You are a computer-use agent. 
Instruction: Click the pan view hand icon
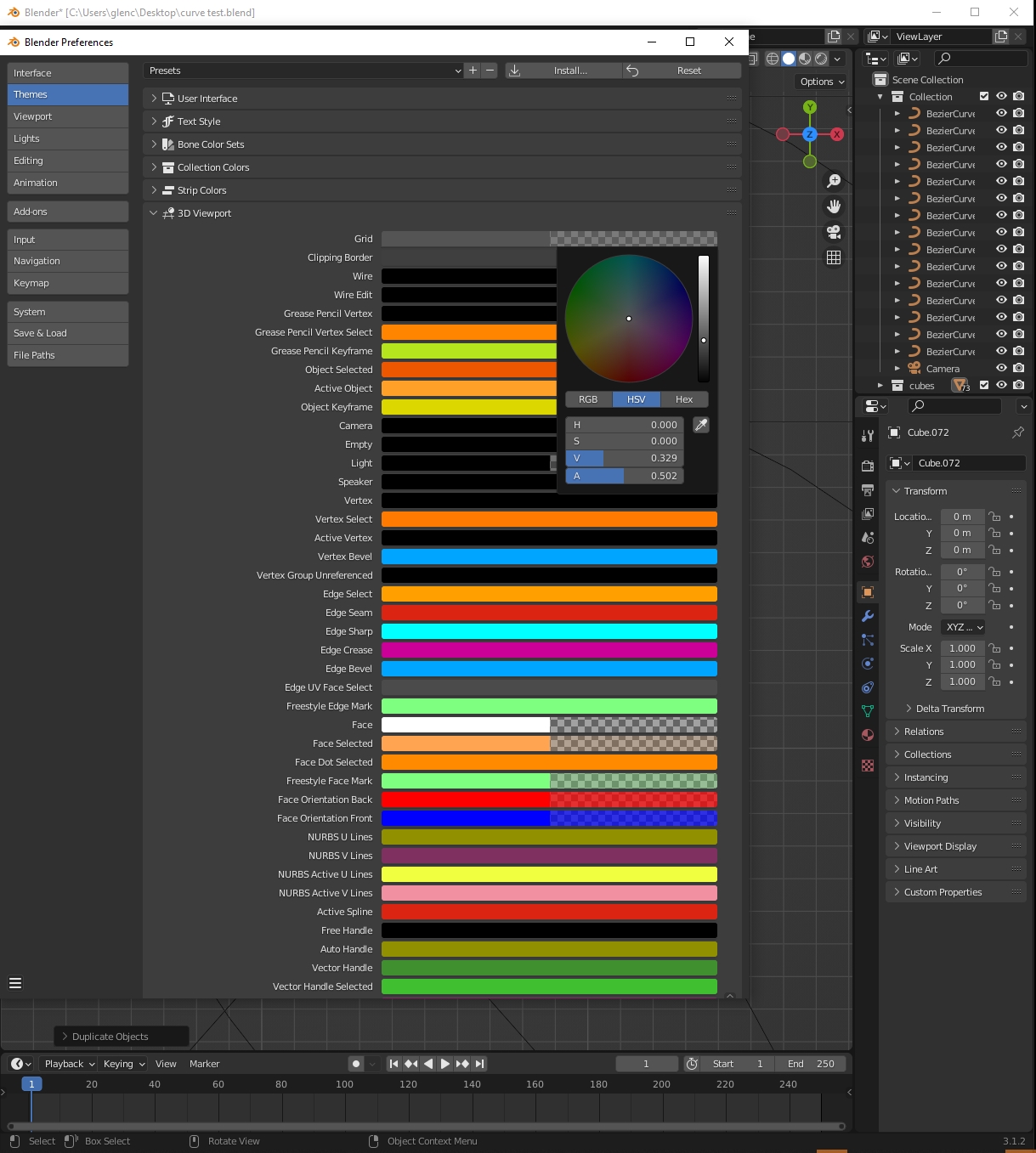click(x=834, y=206)
